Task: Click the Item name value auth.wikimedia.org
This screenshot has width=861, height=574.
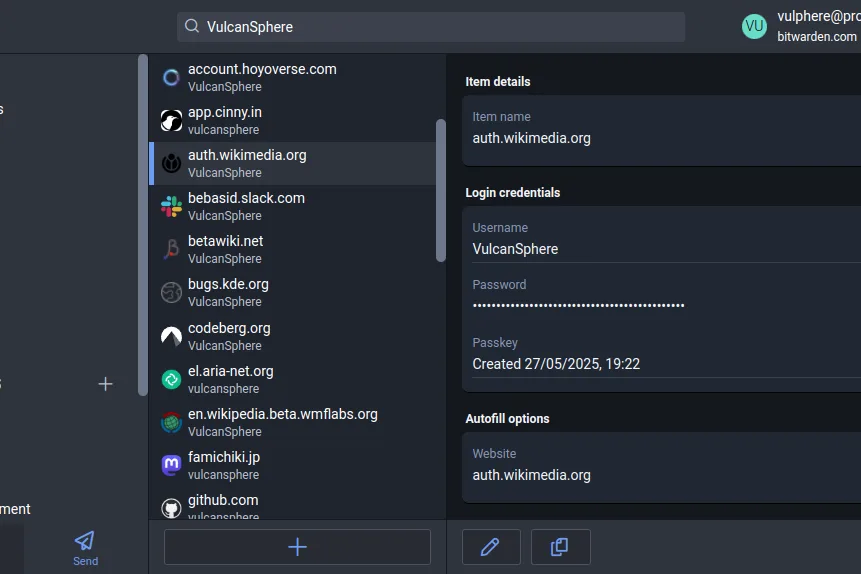Action: tap(531, 138)
